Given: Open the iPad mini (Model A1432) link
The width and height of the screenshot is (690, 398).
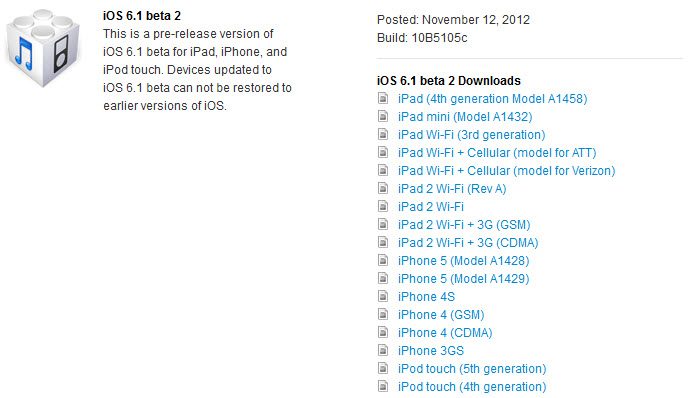Looking at the screenshot, I should coord(465,117).
